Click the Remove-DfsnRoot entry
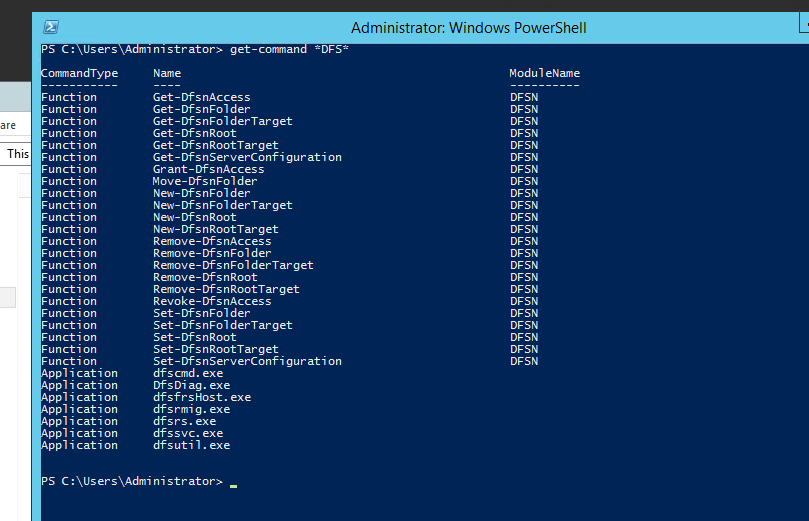Image resolution: width=809 pixels, height=521 pixels. click(205, 277)
